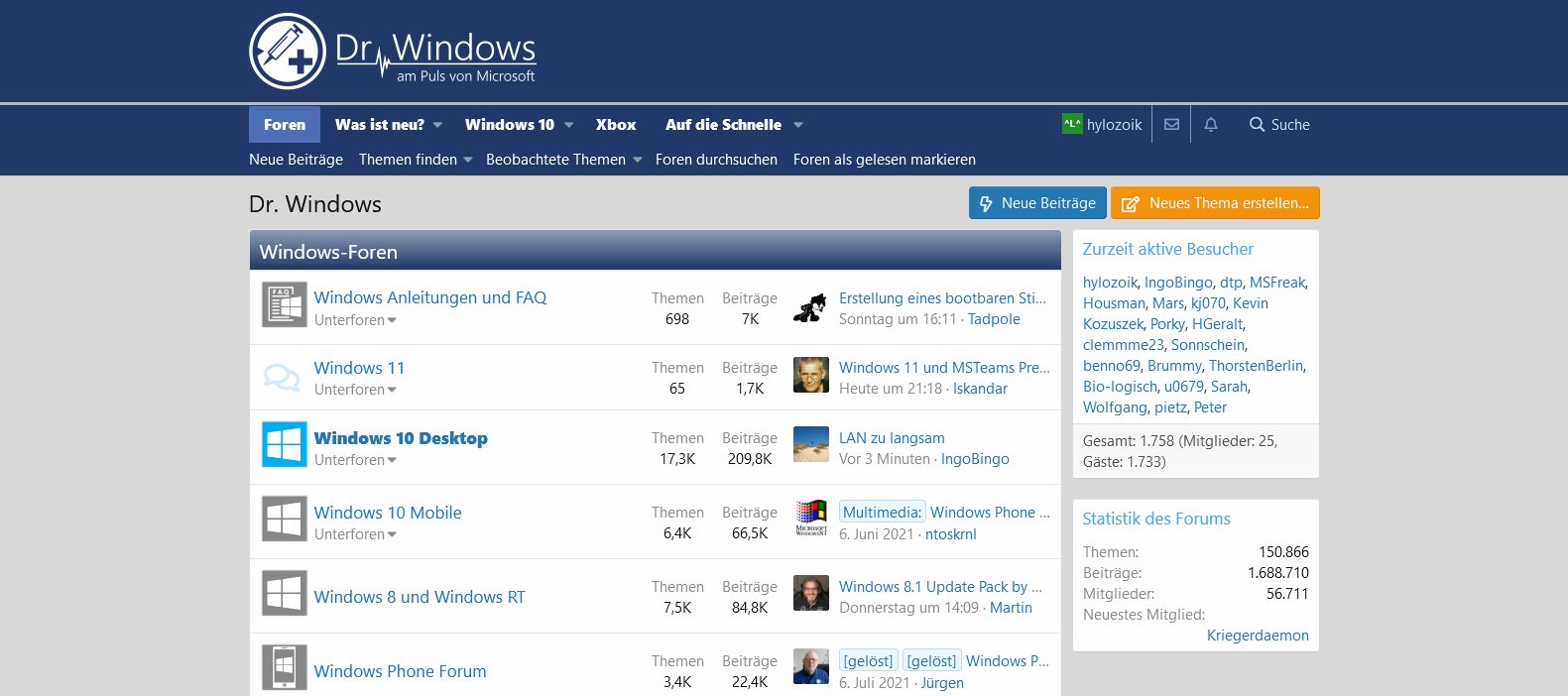
Task: Expand Unterforen under Windows 10 Desktop
Action: click(x=355, y=460)
